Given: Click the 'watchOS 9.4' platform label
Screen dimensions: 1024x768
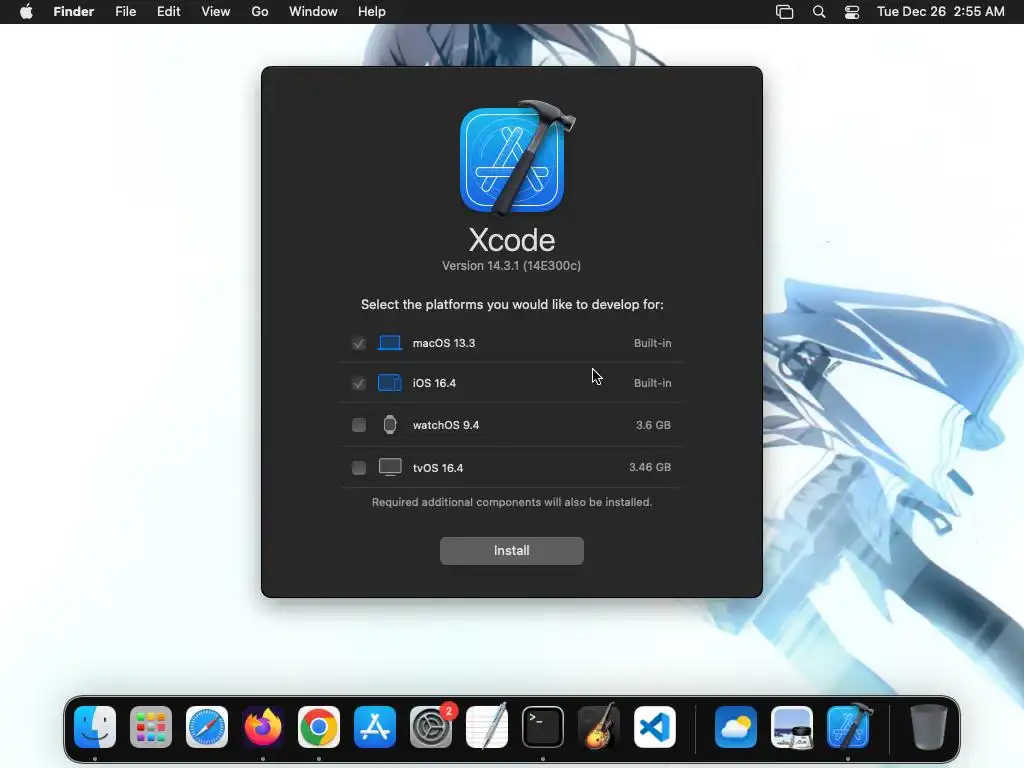Looking at the screenshot, I should [446, 425].
